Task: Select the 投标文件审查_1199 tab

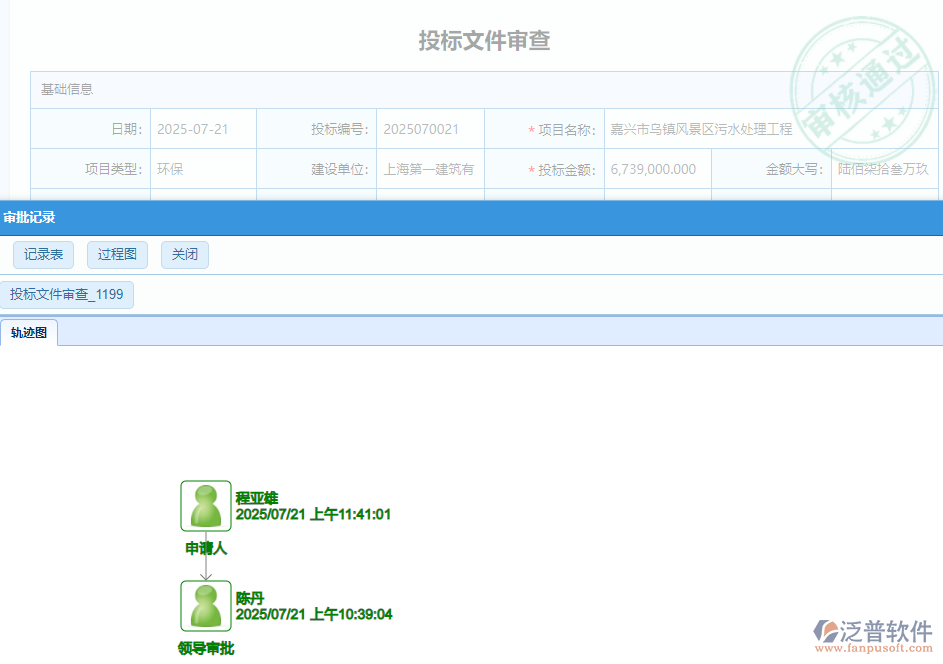Action: point(67,295)
